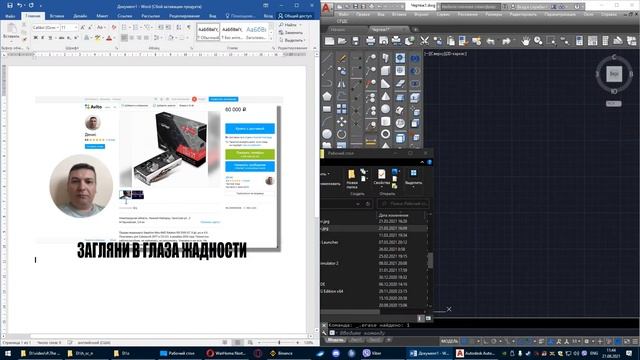Select the Move tool in AutoCAD's modify palette
Image resolution: width=640 pixels, height=360 pixels.
point(342,122)
